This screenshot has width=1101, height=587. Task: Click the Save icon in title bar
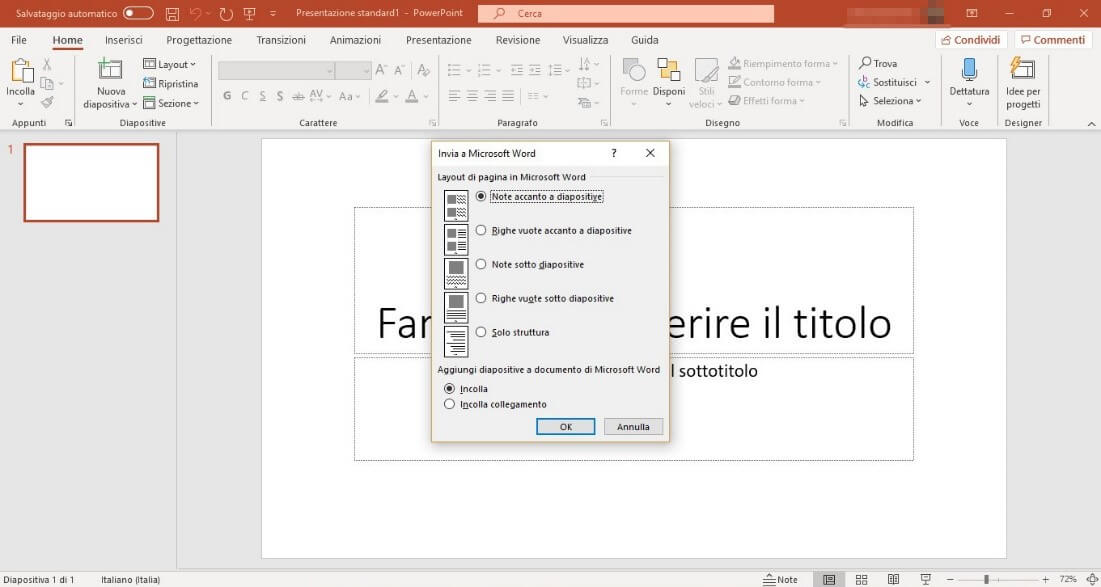[x=172, y=13]
